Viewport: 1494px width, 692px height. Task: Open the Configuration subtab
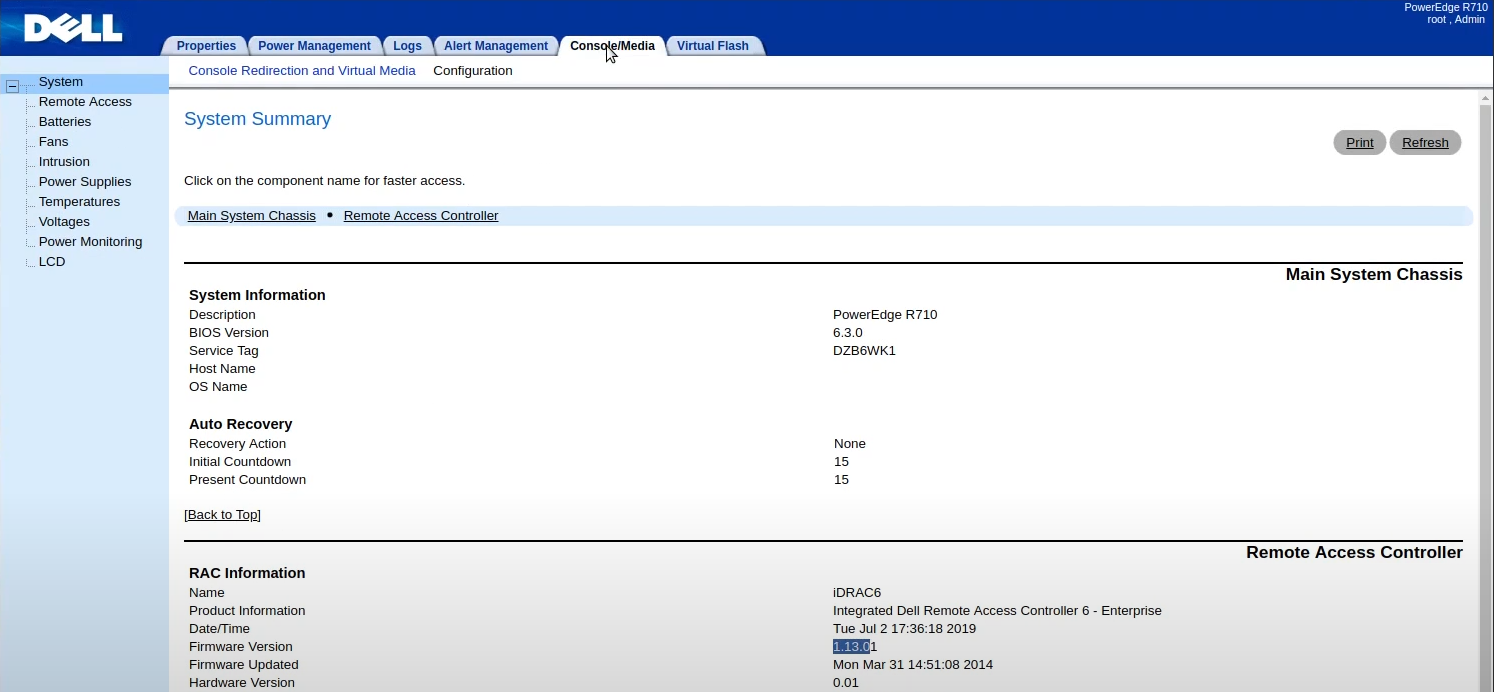(x=473, y=71)
